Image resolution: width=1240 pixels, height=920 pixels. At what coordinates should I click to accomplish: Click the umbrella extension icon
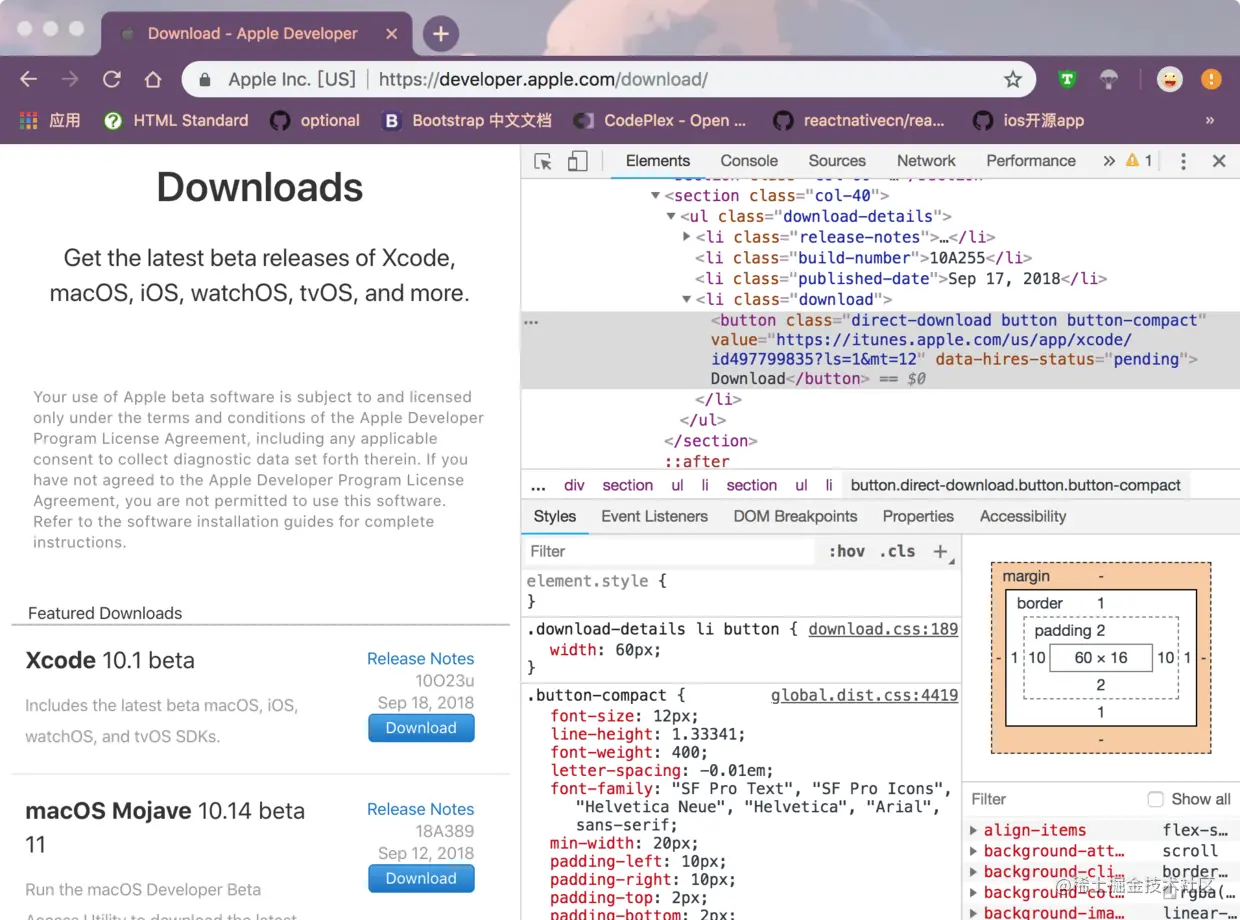pos(1109,80)
